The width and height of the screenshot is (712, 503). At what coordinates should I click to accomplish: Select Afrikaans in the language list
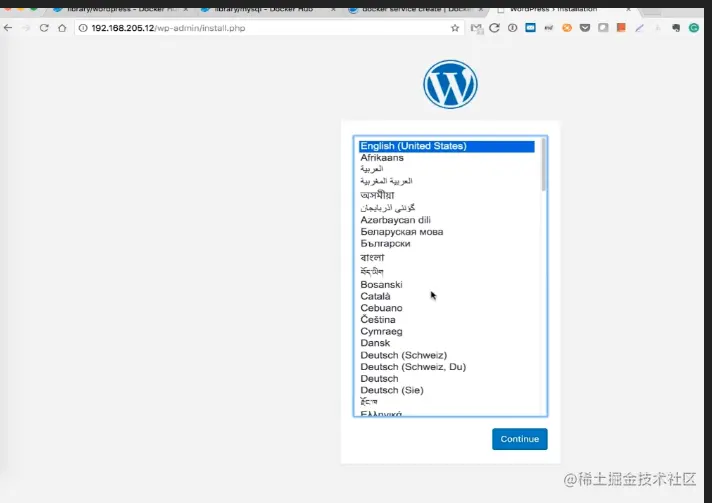(x=382, y=158)
